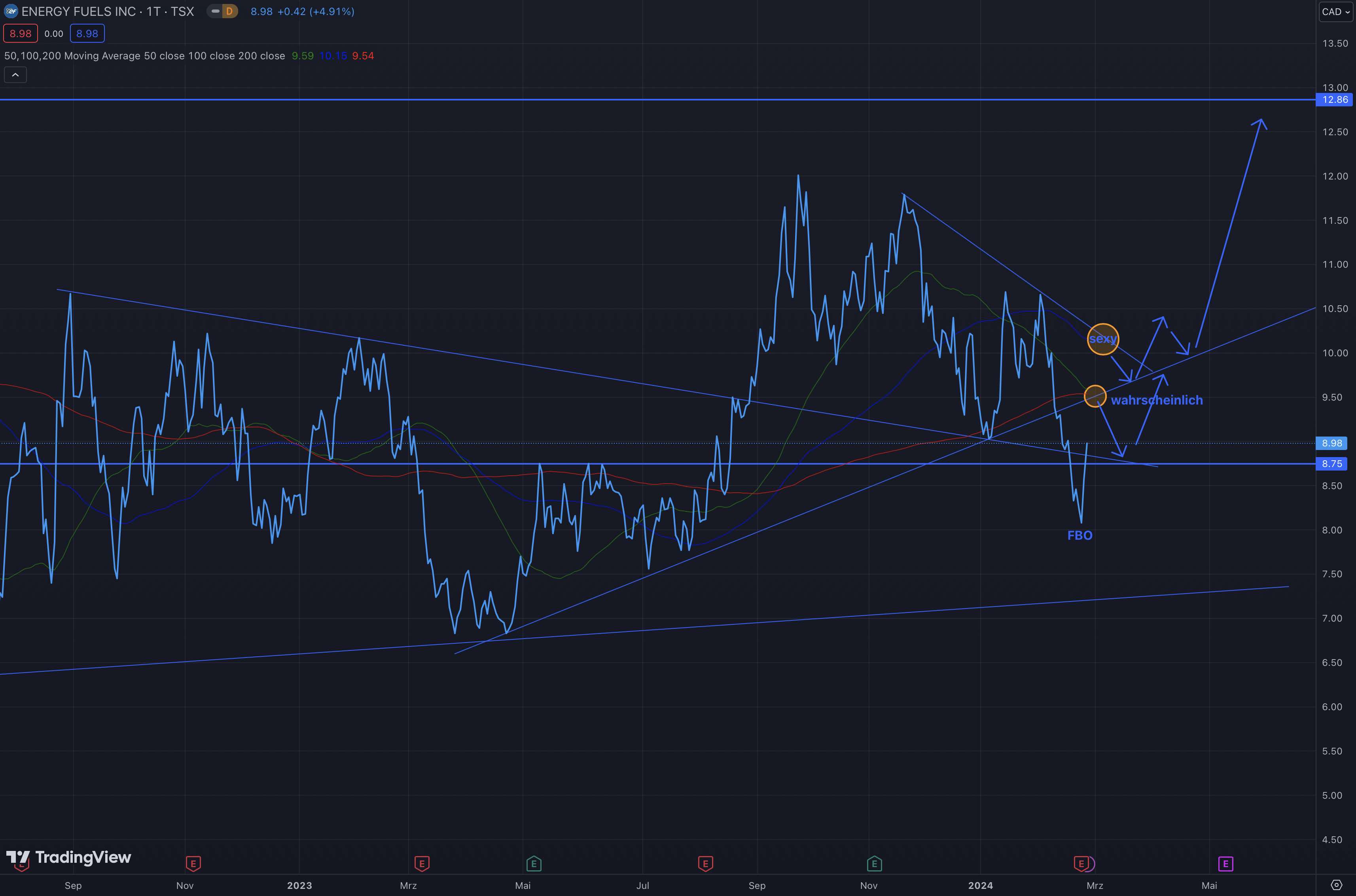This screenshot has width=1356, height=896.
Task: Click the 8.75 horizontal line price label
Action: pos(1331,464)
